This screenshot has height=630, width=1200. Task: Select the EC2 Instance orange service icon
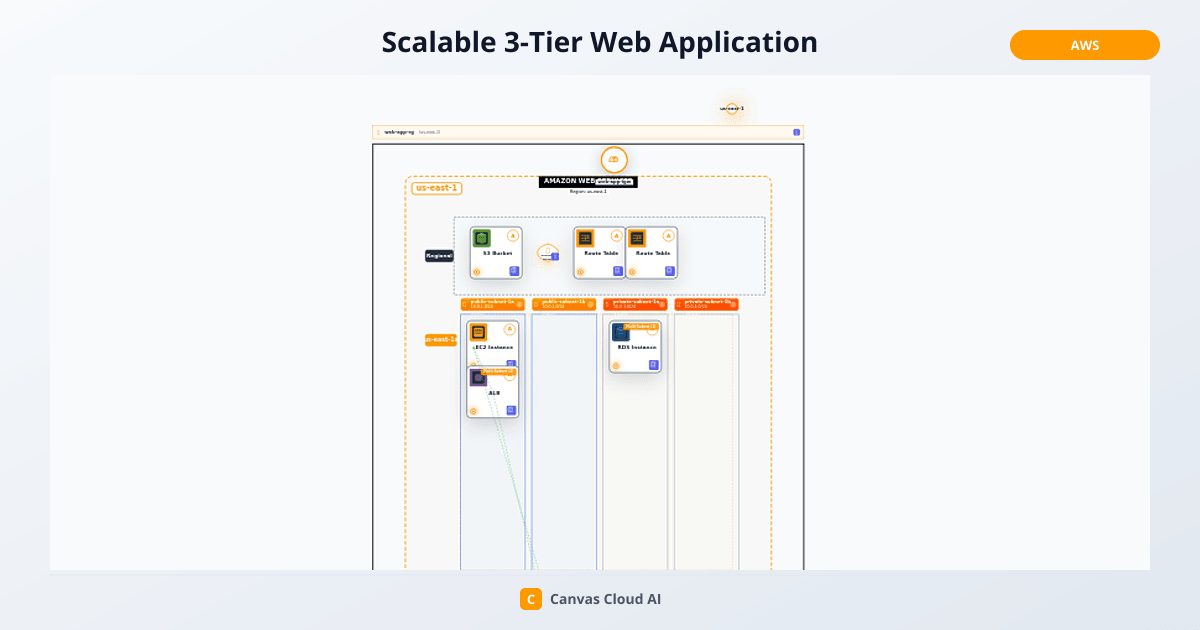tap(478, 332)
